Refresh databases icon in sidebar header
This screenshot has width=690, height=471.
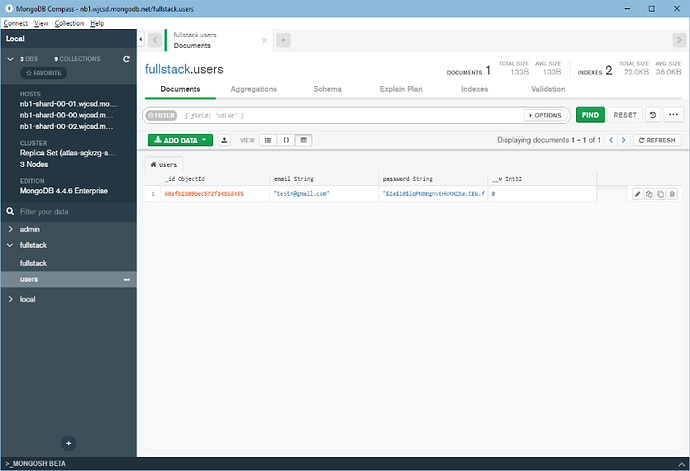click(126, 59)
